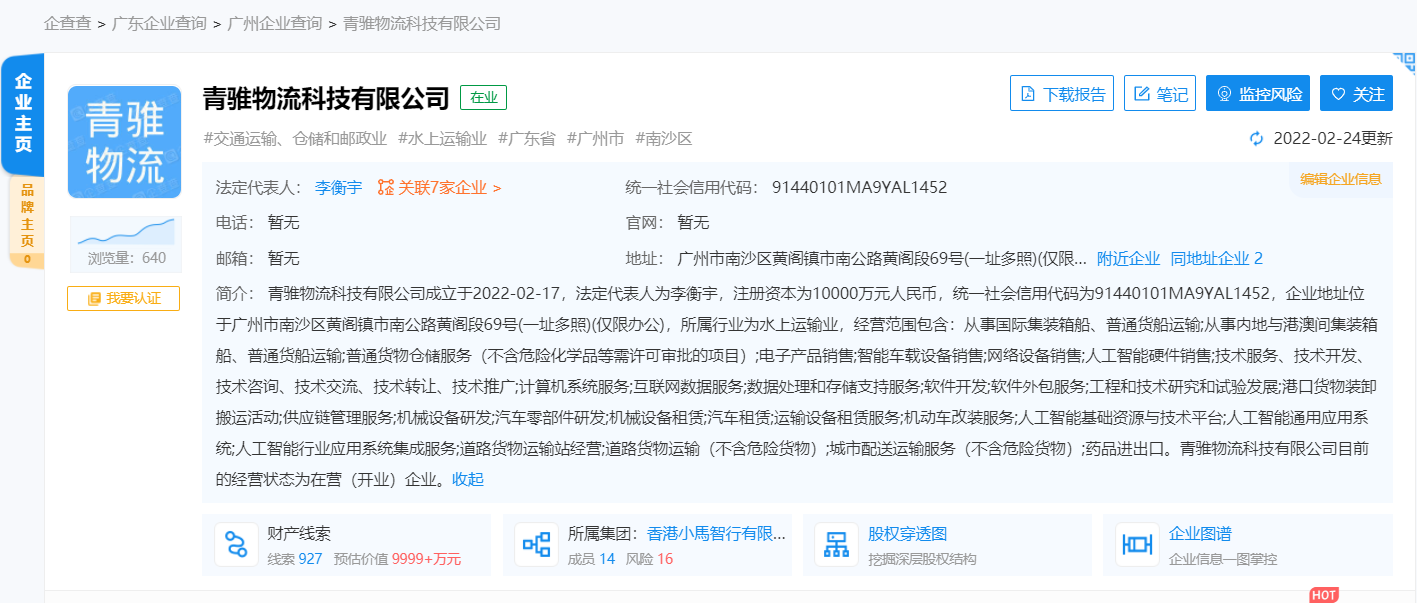The width and height of the screenshot is (1417, 603).
Task: Click the 企业信息一图掌控 subtitle
Action: click(1223, 559)
